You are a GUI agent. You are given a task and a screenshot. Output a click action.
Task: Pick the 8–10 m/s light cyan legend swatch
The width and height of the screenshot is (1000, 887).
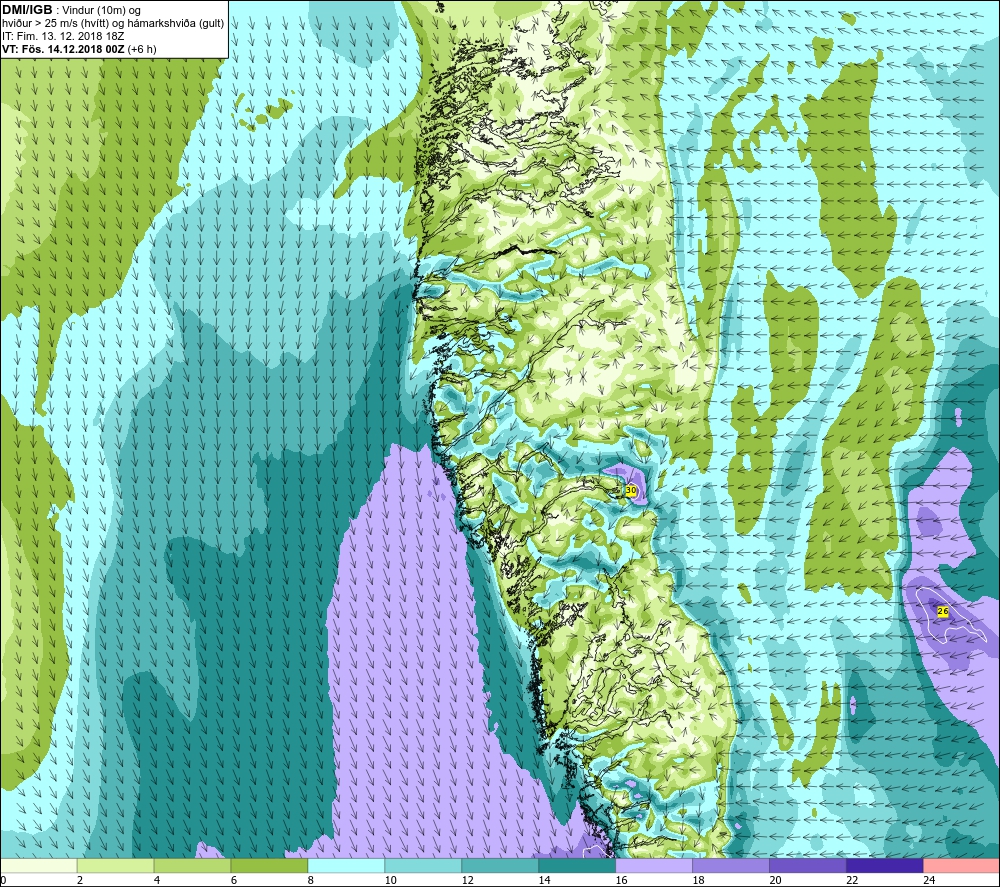pos(346,865)
